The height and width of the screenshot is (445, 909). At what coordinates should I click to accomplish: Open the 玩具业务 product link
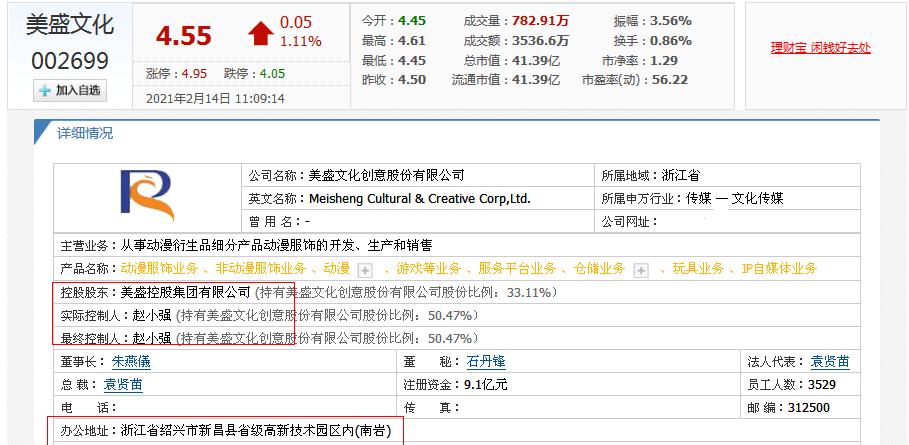click(698, 268)
